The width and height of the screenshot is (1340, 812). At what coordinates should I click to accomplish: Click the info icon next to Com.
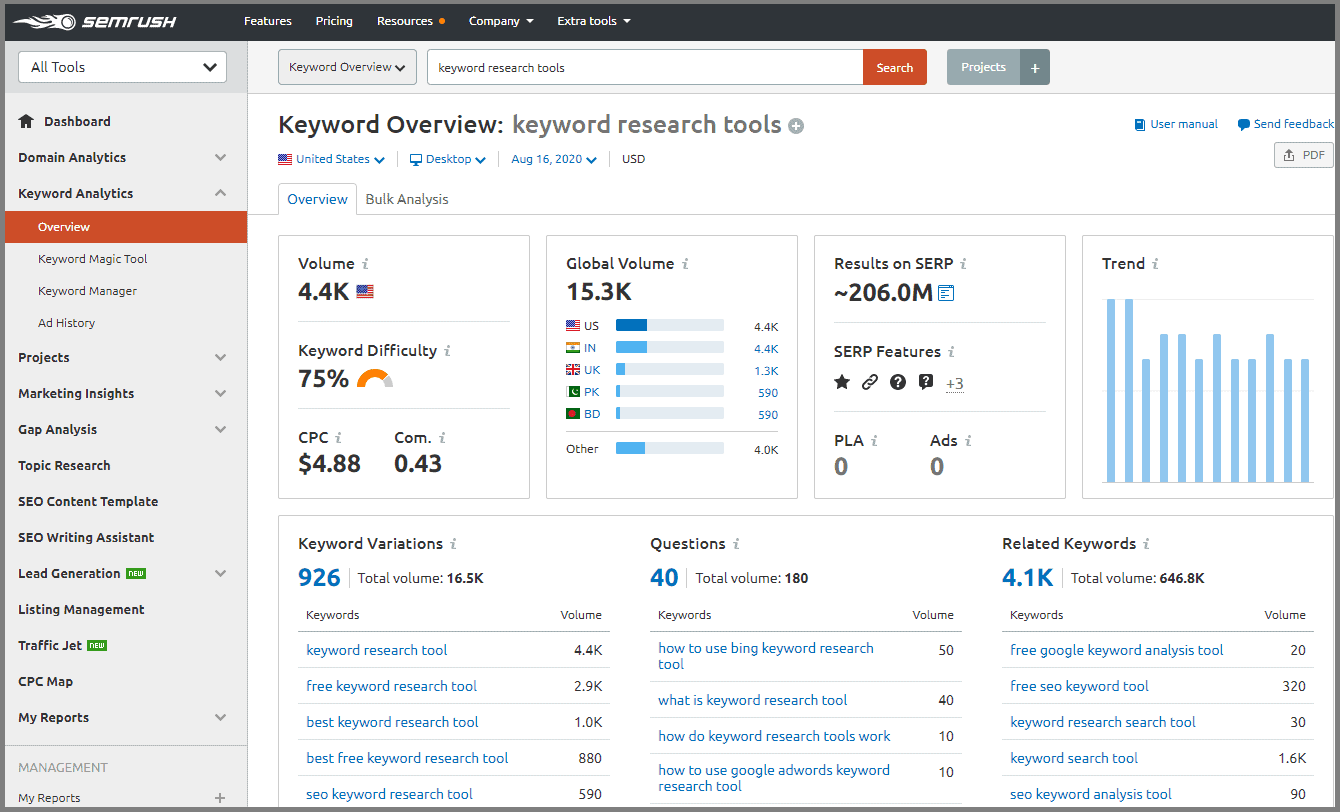click(442, 438)
